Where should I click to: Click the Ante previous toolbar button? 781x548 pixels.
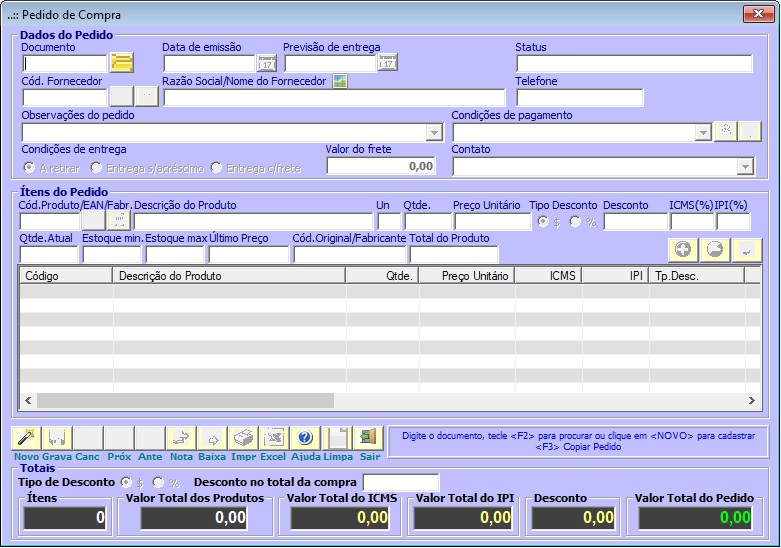click(150, 438)
